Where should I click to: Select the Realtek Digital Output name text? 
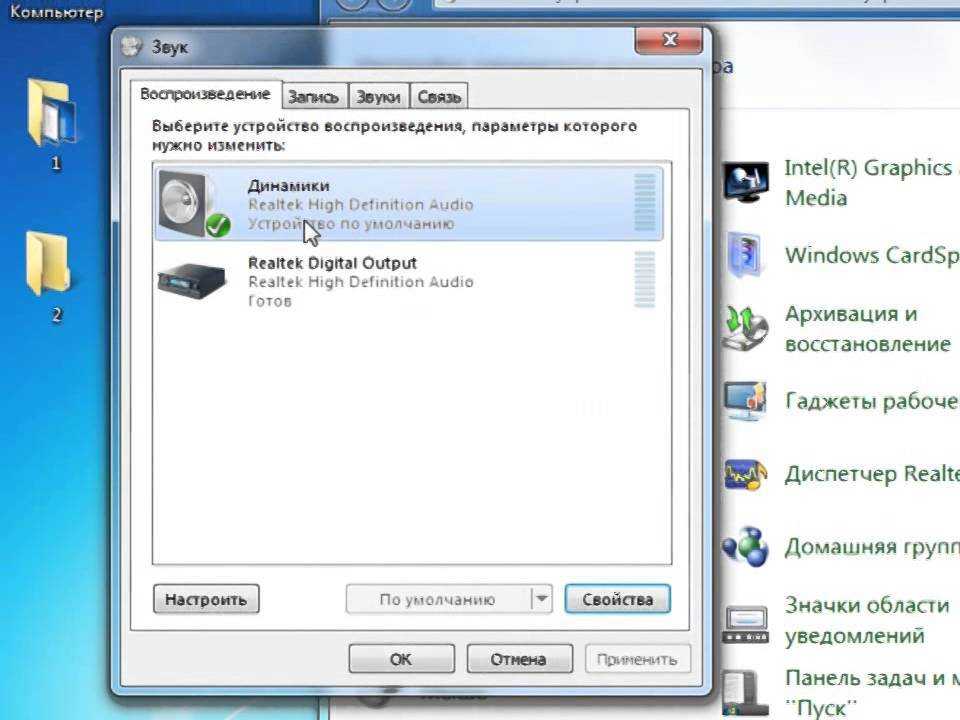click(x=332, y=263)
